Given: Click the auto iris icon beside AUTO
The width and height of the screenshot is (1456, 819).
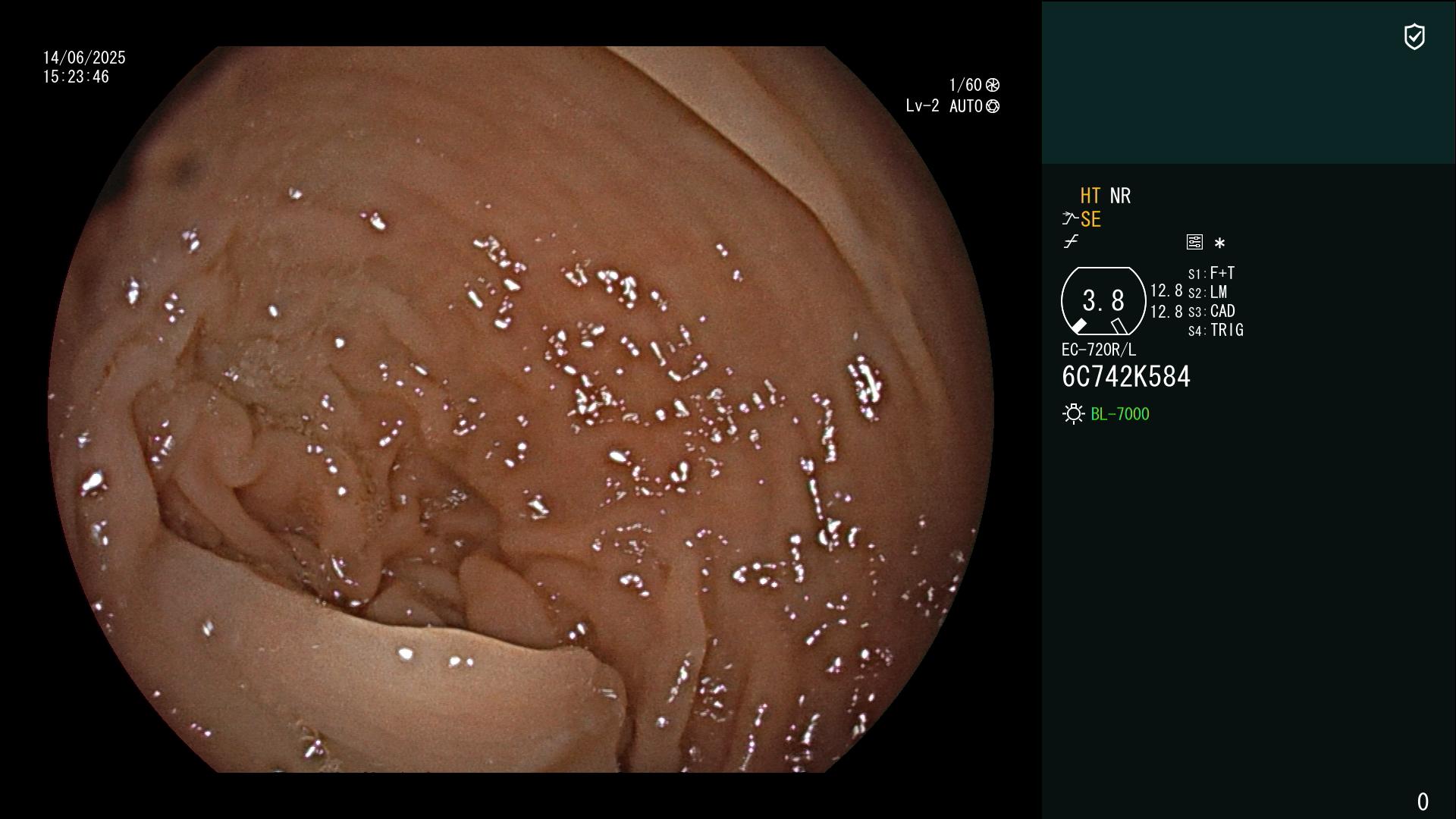Looking at the screenshot, I should click(993, 107).
